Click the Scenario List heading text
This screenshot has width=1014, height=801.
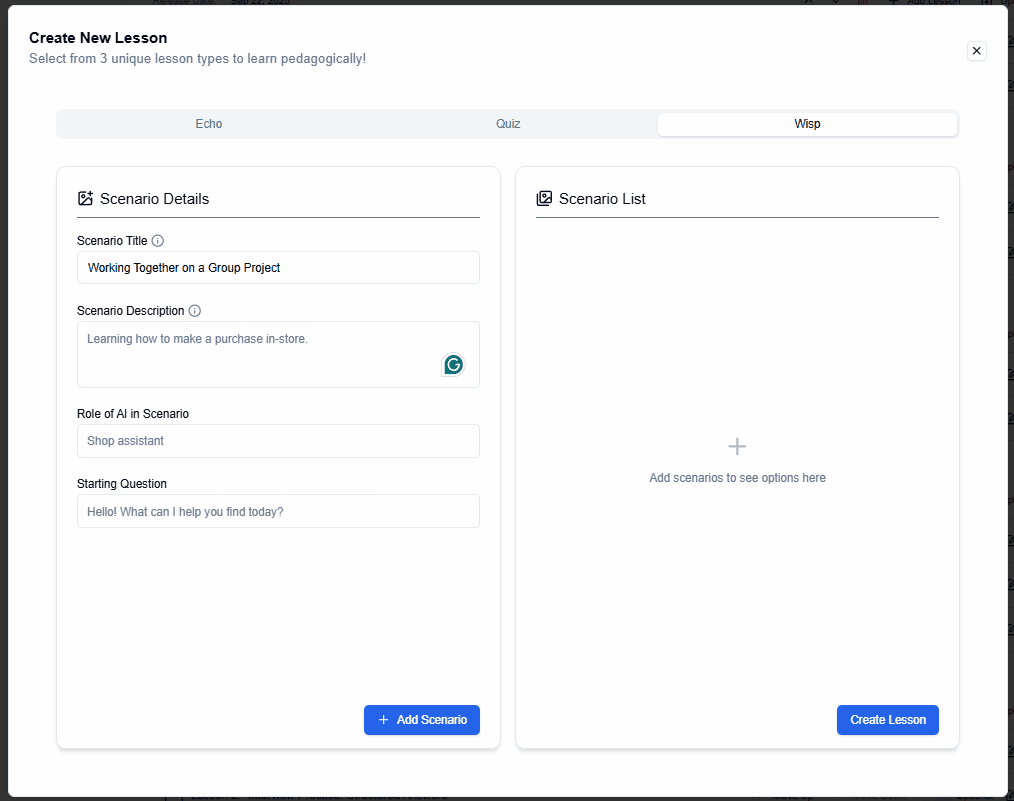point(602,199)
